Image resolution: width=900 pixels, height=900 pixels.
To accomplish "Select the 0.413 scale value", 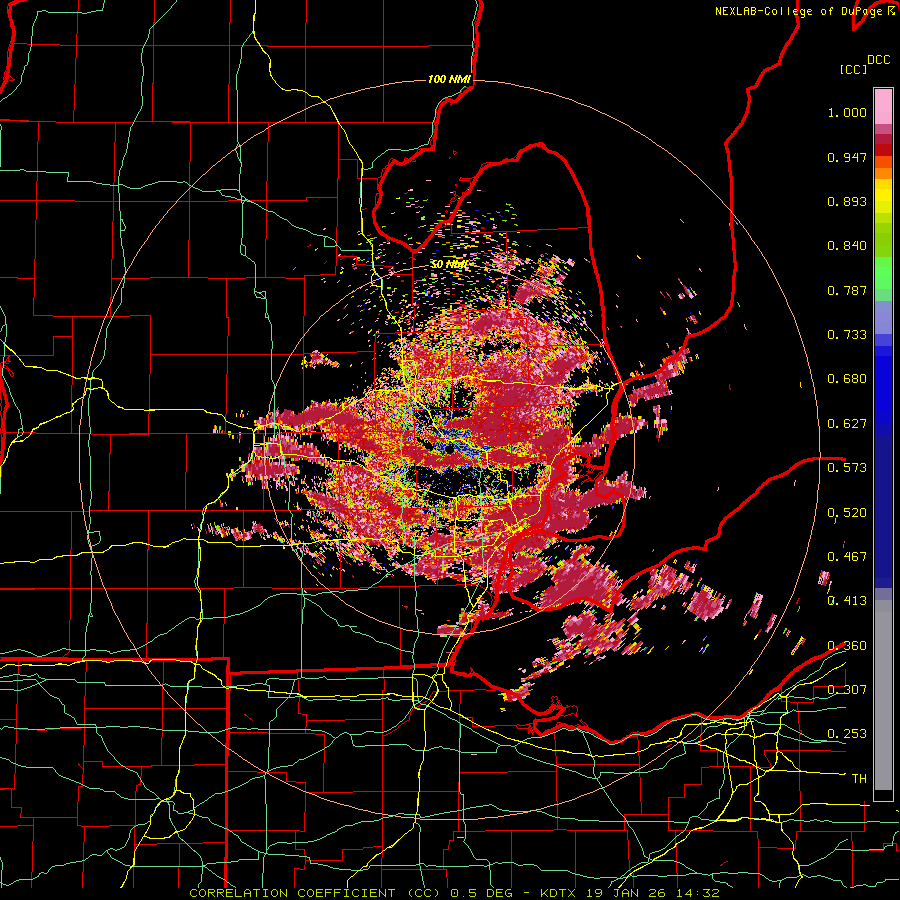I will click(x=847, y=601).
